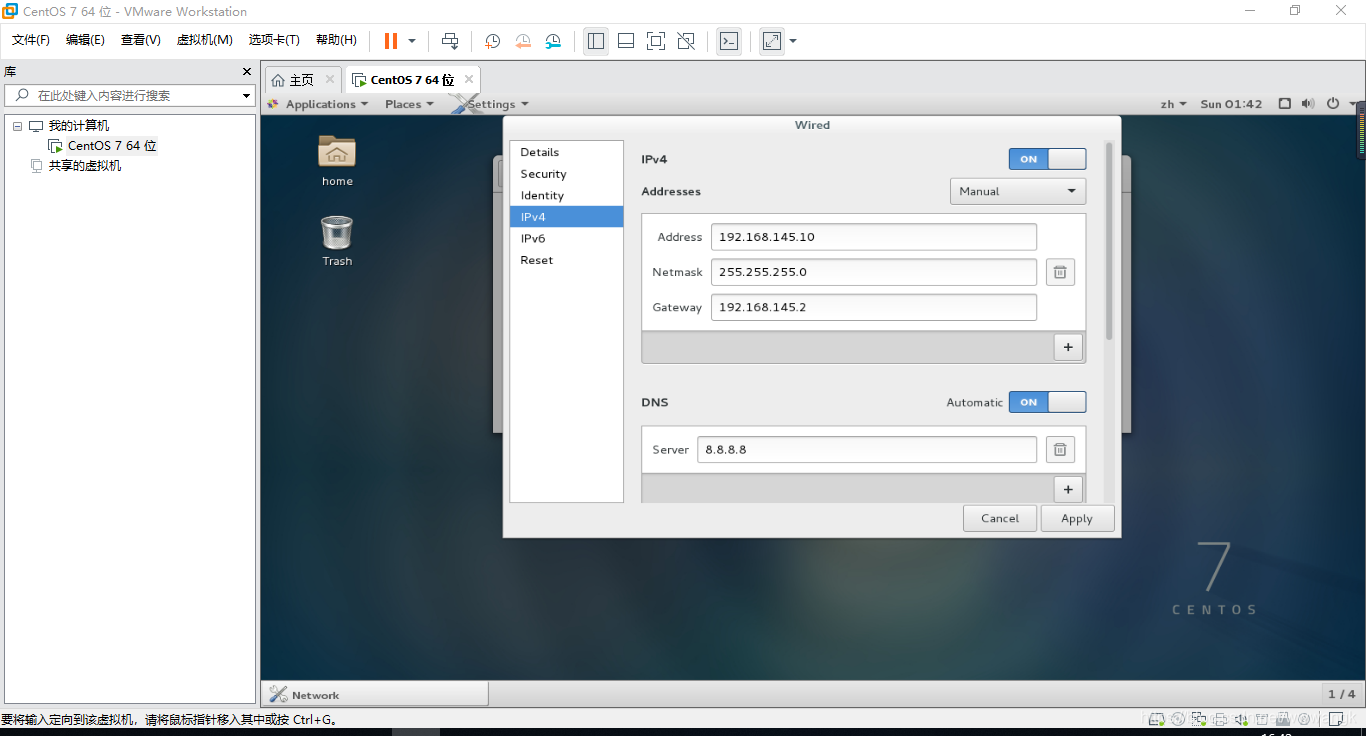This screenshot has height=736, width=1366.
Task: Click the volume icon in top bar
Action: tap(1308, 104)
